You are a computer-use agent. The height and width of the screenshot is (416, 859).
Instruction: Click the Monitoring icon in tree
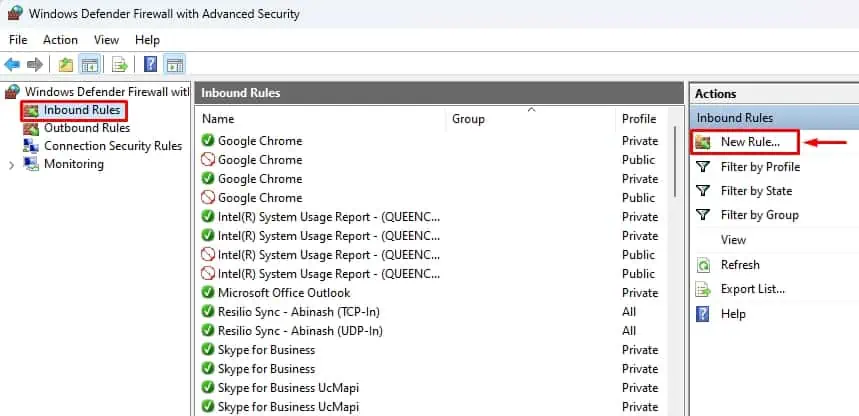pyautogui.click(x=31, y=164)
